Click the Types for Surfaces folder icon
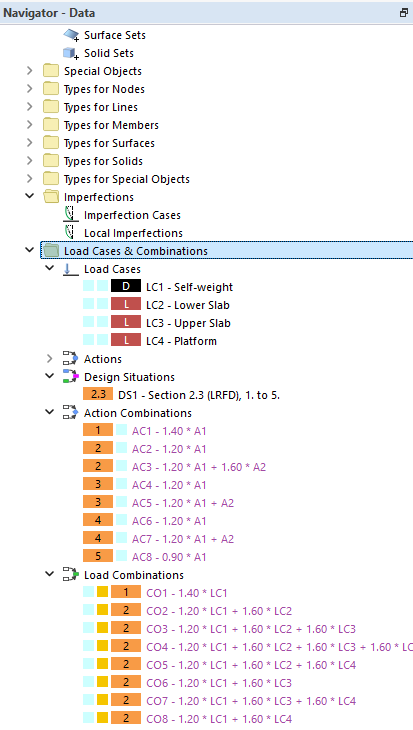This screenshot has width=413, height=730. 51,143
